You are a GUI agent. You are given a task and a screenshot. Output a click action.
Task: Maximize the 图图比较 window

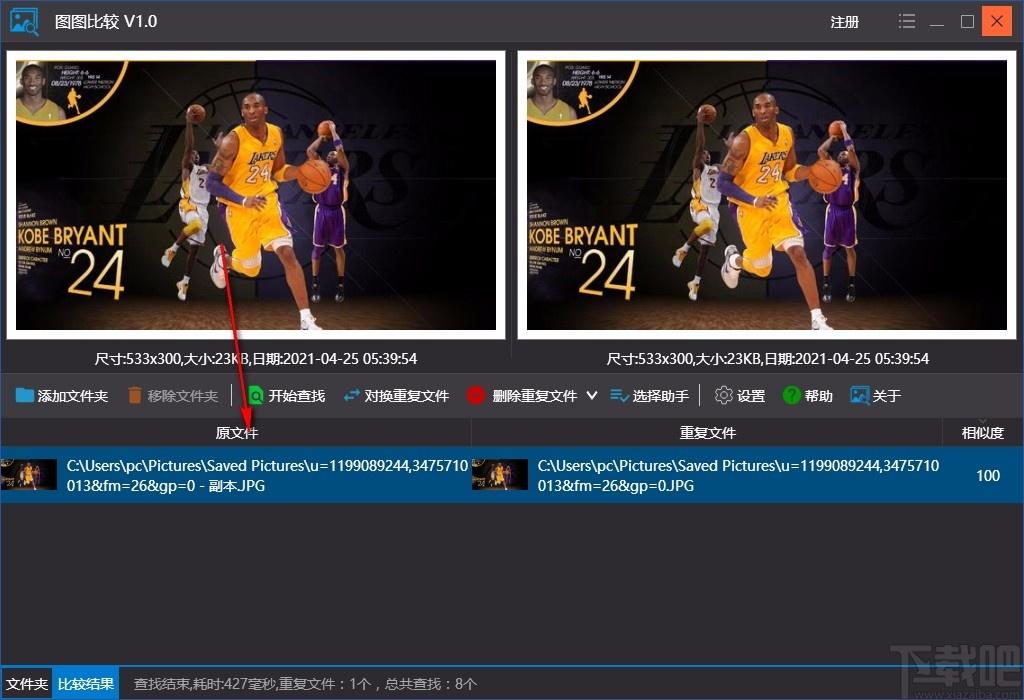(x=967, y=22)
